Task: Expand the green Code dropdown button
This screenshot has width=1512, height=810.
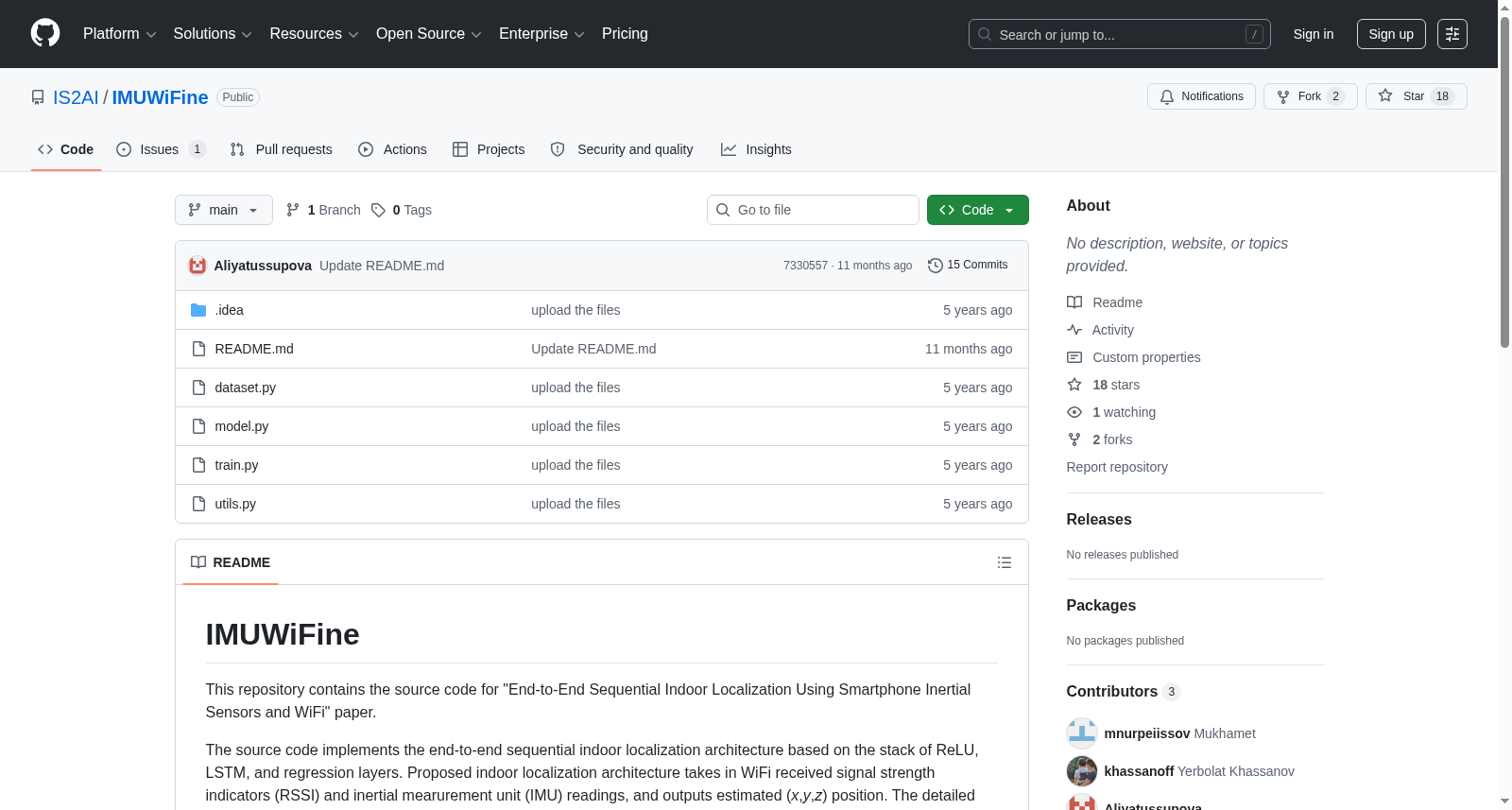Action: pyautogui.click(x=977, y=210)
